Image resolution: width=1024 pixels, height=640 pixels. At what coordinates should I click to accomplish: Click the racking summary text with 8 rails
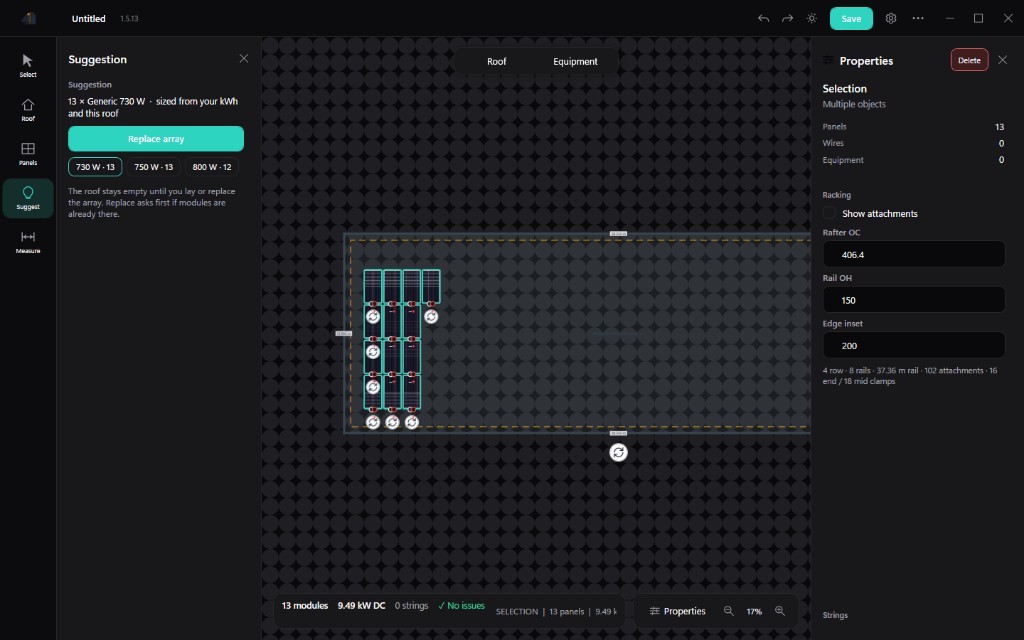click(x=910, y=376)
